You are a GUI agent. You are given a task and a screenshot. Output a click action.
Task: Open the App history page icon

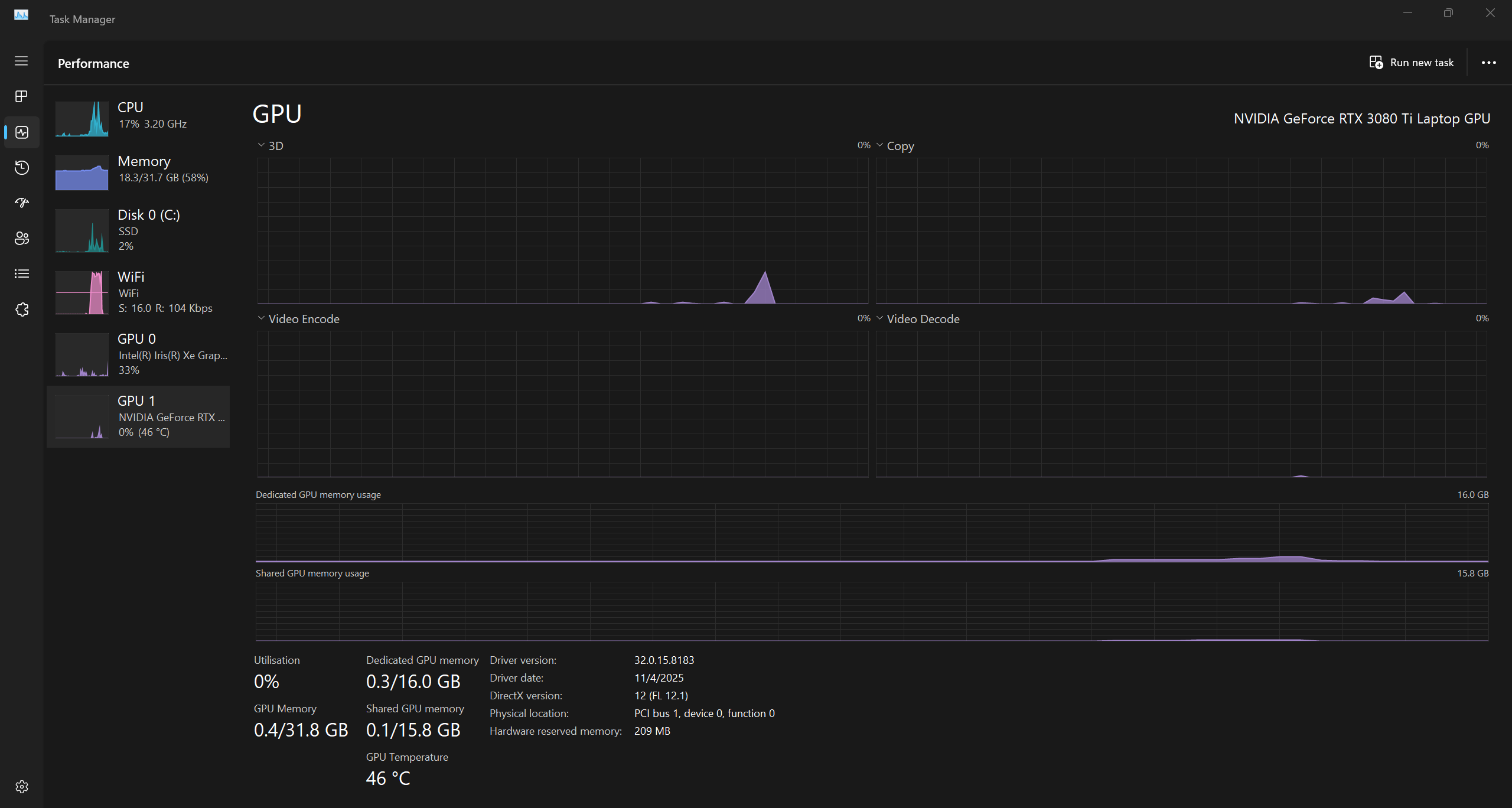point(21,168)
